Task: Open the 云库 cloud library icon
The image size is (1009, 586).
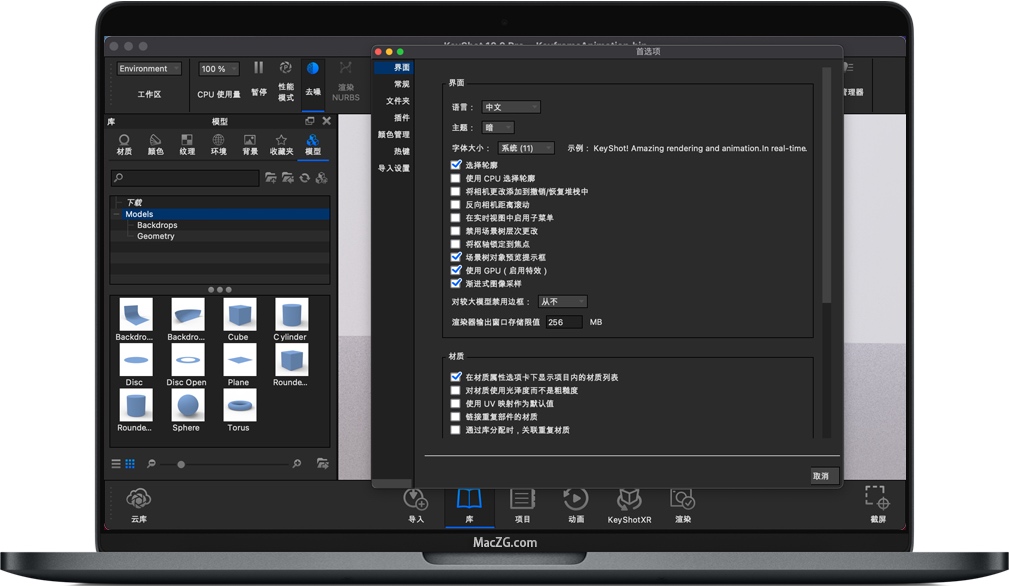Action: click(138, 498)
